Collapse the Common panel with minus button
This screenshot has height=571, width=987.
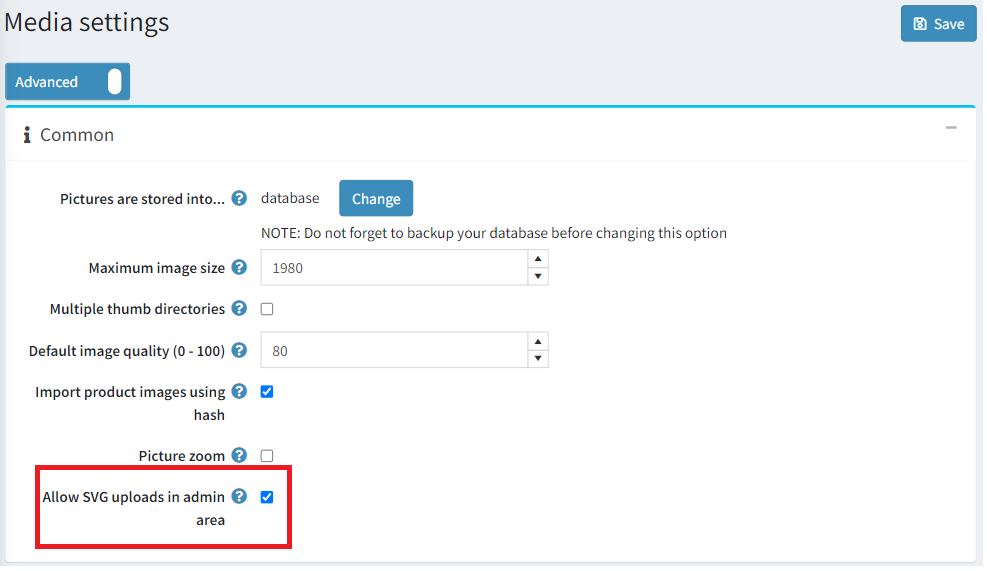coord(951,128)
